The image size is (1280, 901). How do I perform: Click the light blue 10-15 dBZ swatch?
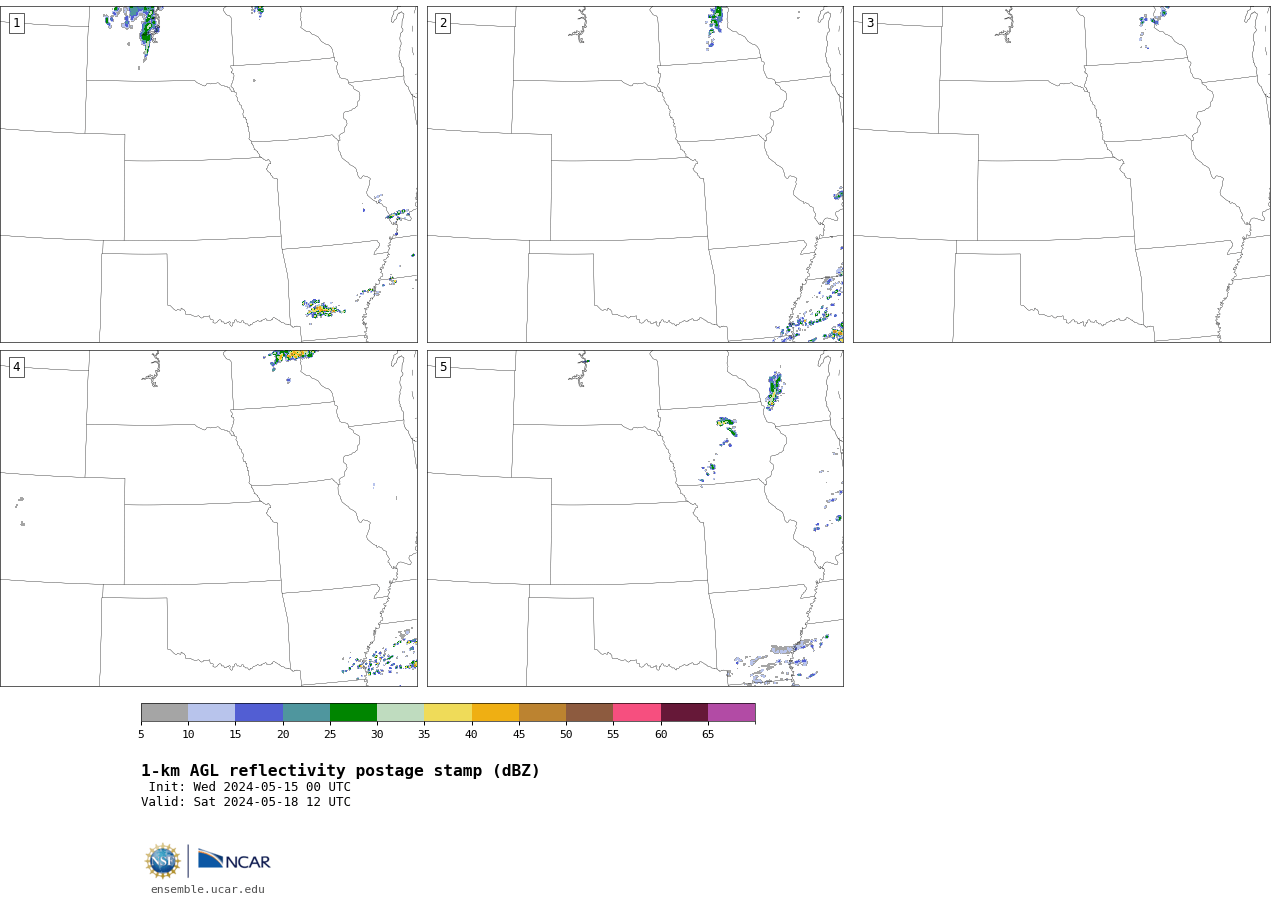tap(212, 713)
